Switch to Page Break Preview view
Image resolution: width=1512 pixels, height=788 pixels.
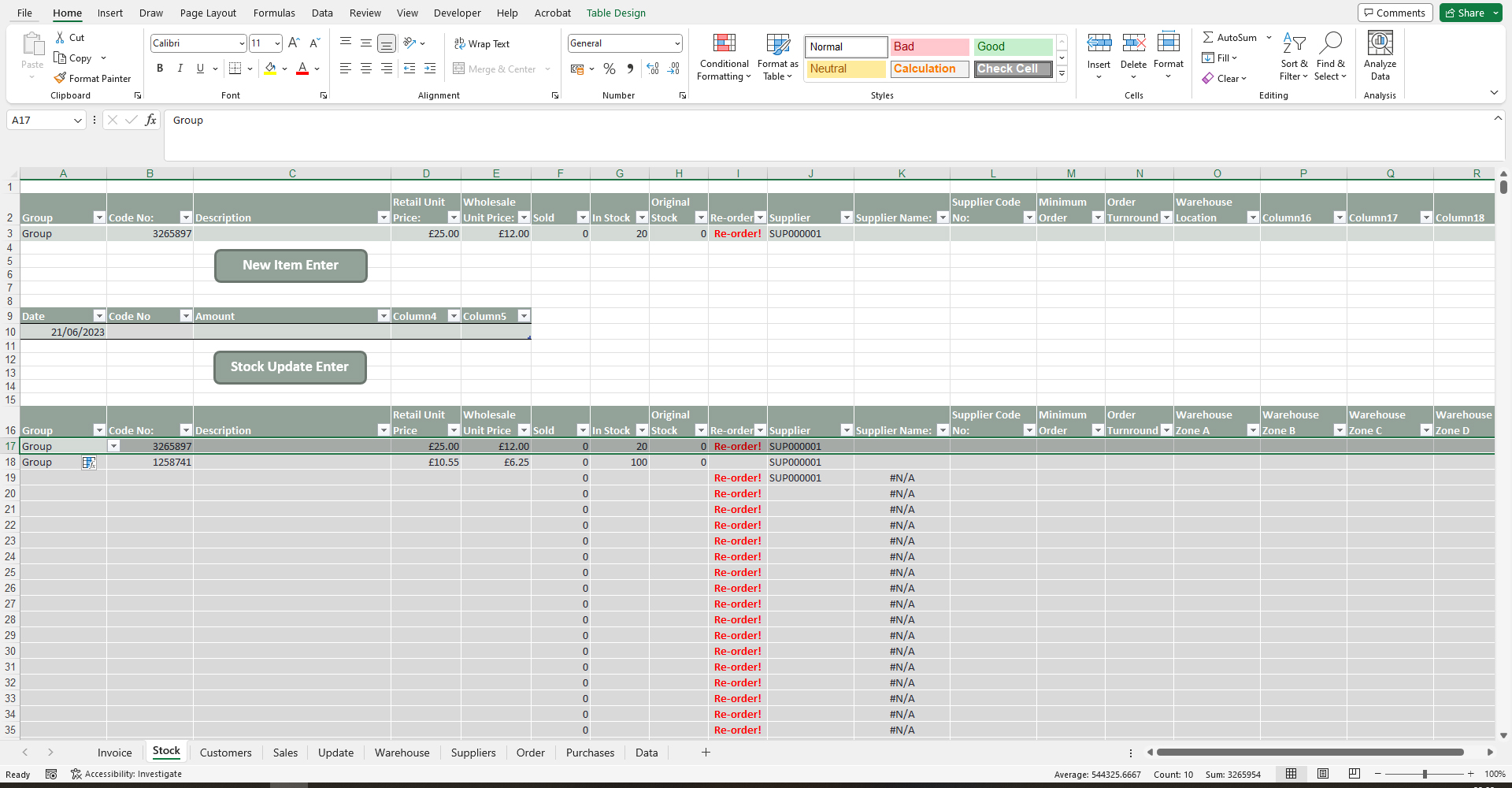1354,774
